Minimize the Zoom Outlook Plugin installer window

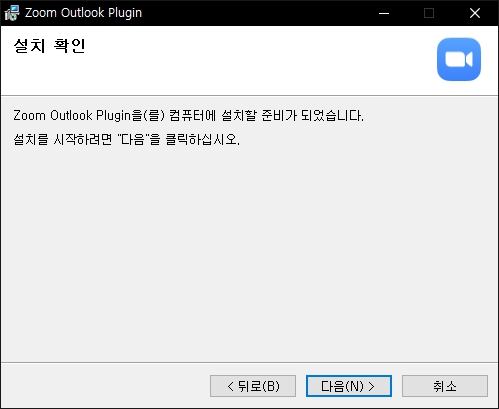[384, 13]
